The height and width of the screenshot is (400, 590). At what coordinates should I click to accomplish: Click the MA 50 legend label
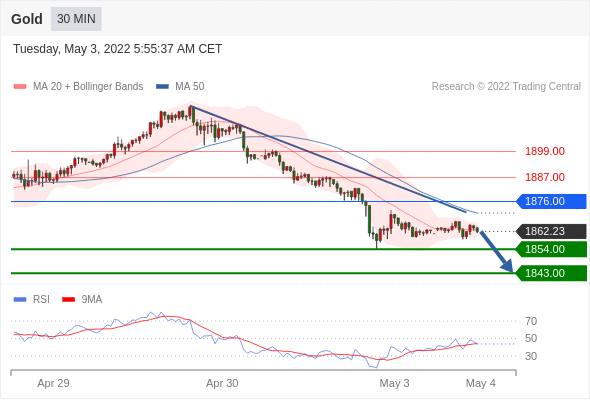[190, 87]
